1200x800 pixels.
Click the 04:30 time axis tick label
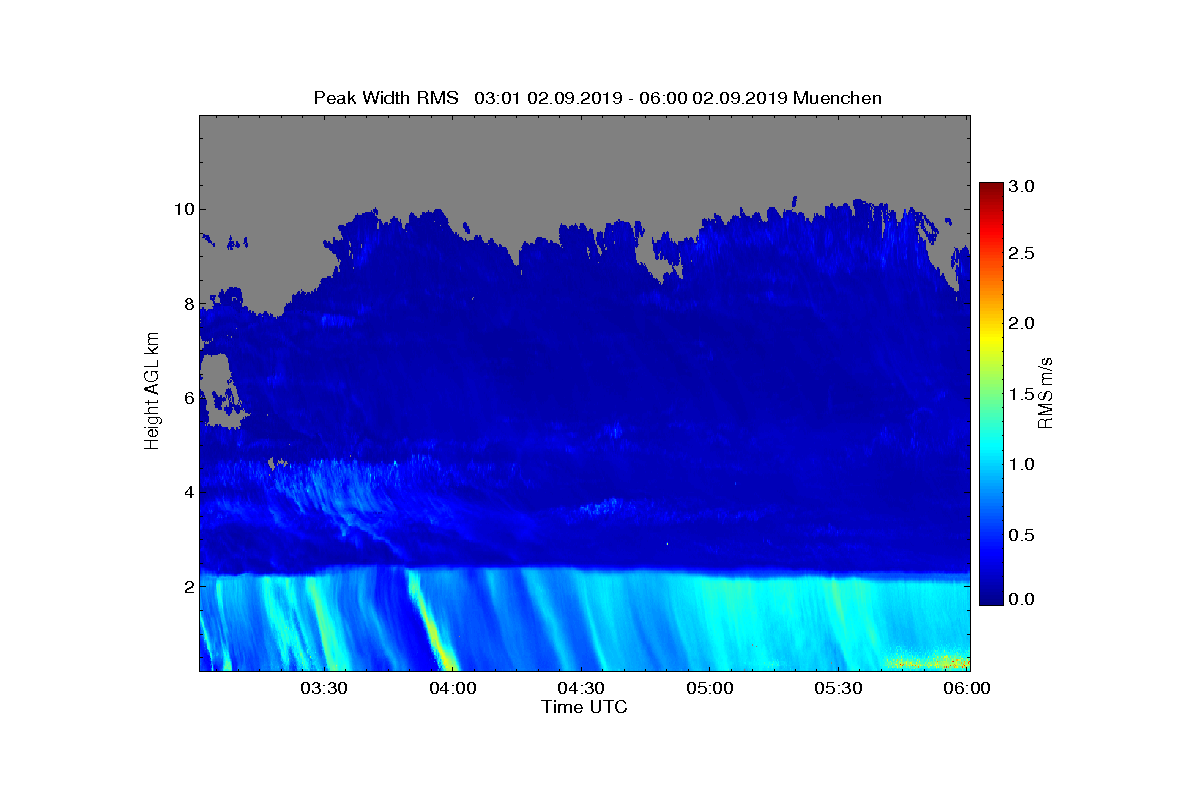[x=581, y=689]
